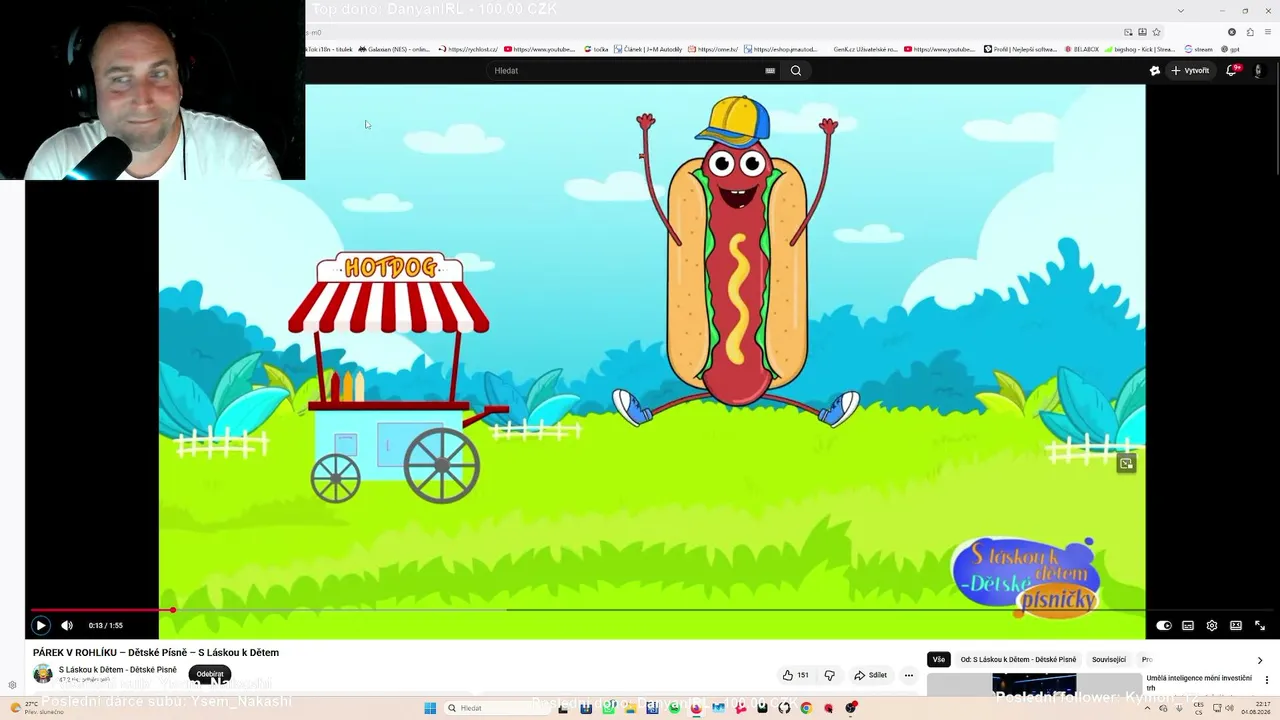
Task: Open the rychlost.cz bookmark
Action: [x=467, y=49]
